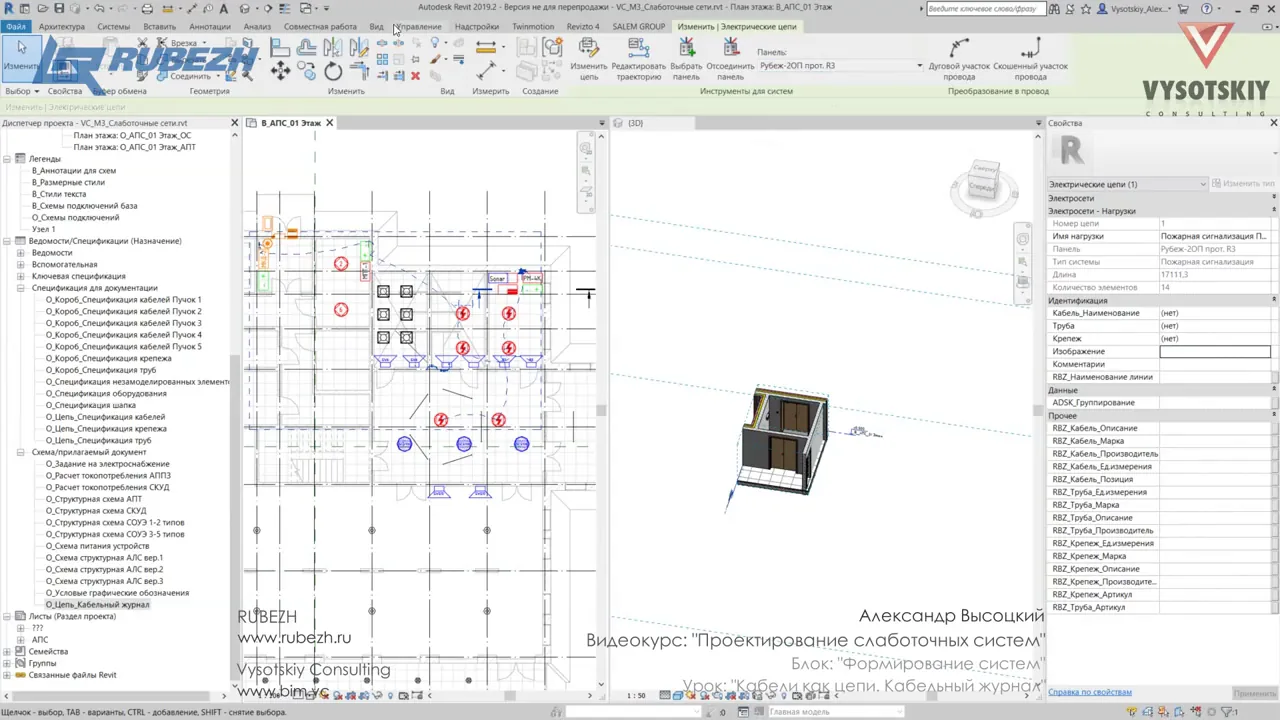Select the Редактировать траекторию tool
This screenshot has width=1280, height=720.
[x=638, y=60]
